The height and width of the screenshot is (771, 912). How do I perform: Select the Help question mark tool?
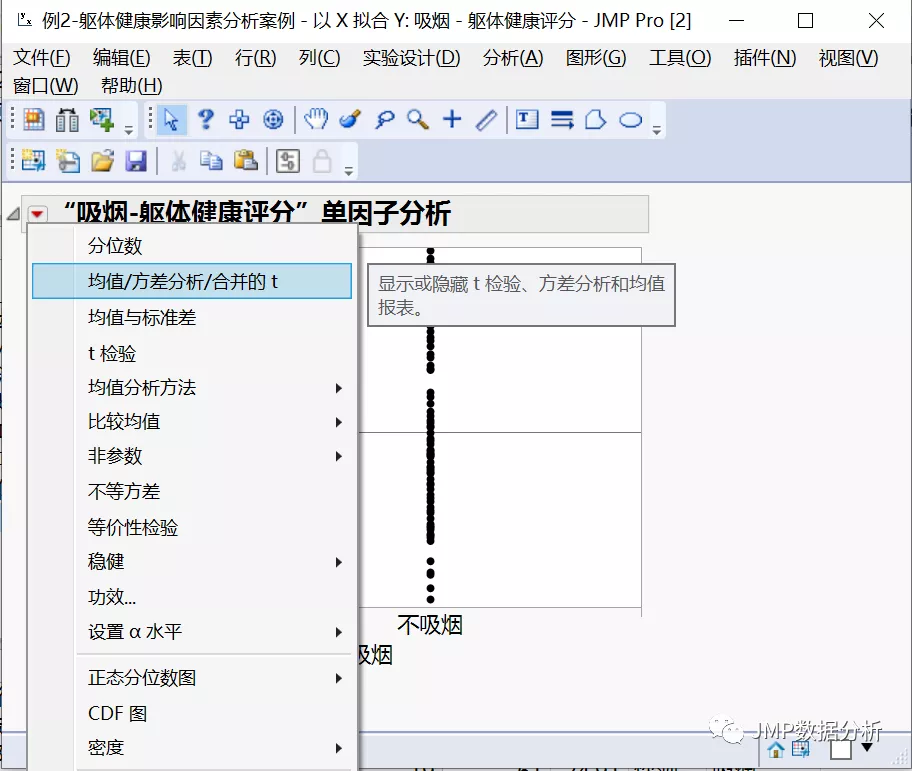[205, 120]
